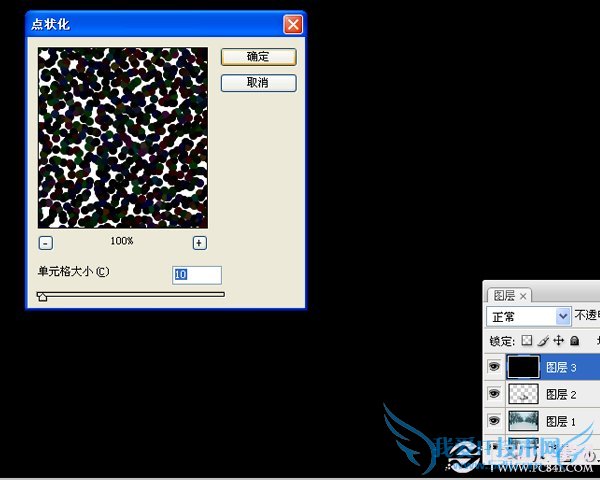
Task: Close the 点状化 dialog
Action: 293,25
